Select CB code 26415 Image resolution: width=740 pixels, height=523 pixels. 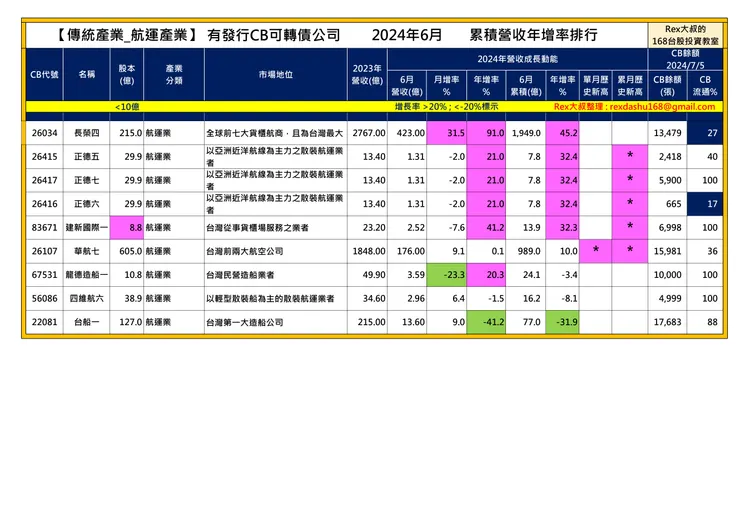tap(44, 157)
